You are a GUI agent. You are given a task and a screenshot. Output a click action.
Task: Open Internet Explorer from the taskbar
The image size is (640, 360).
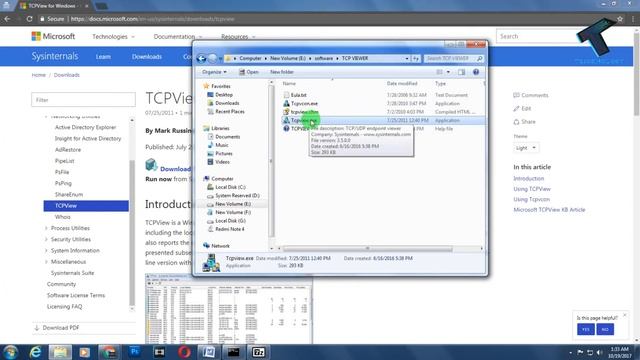tap(36, 352)
